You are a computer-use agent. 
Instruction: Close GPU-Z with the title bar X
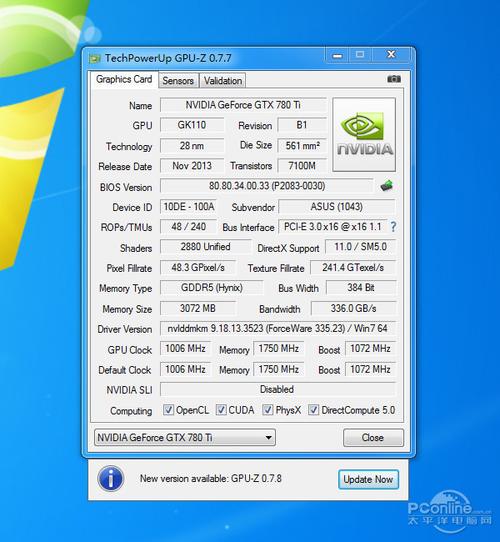391,55
